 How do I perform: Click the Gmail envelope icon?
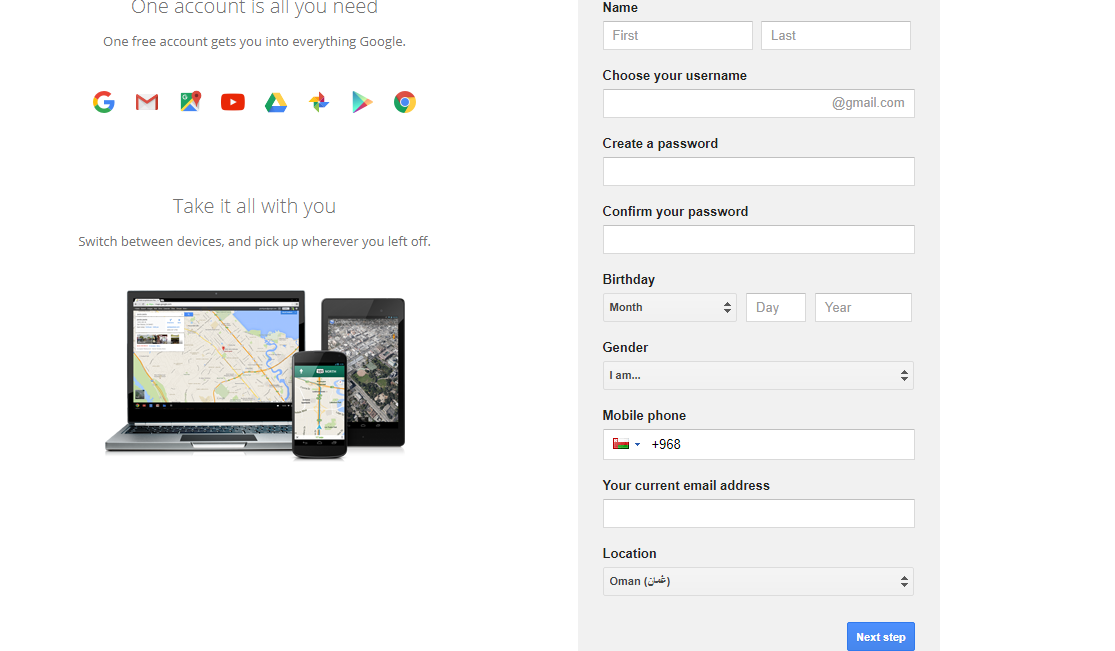146,102
